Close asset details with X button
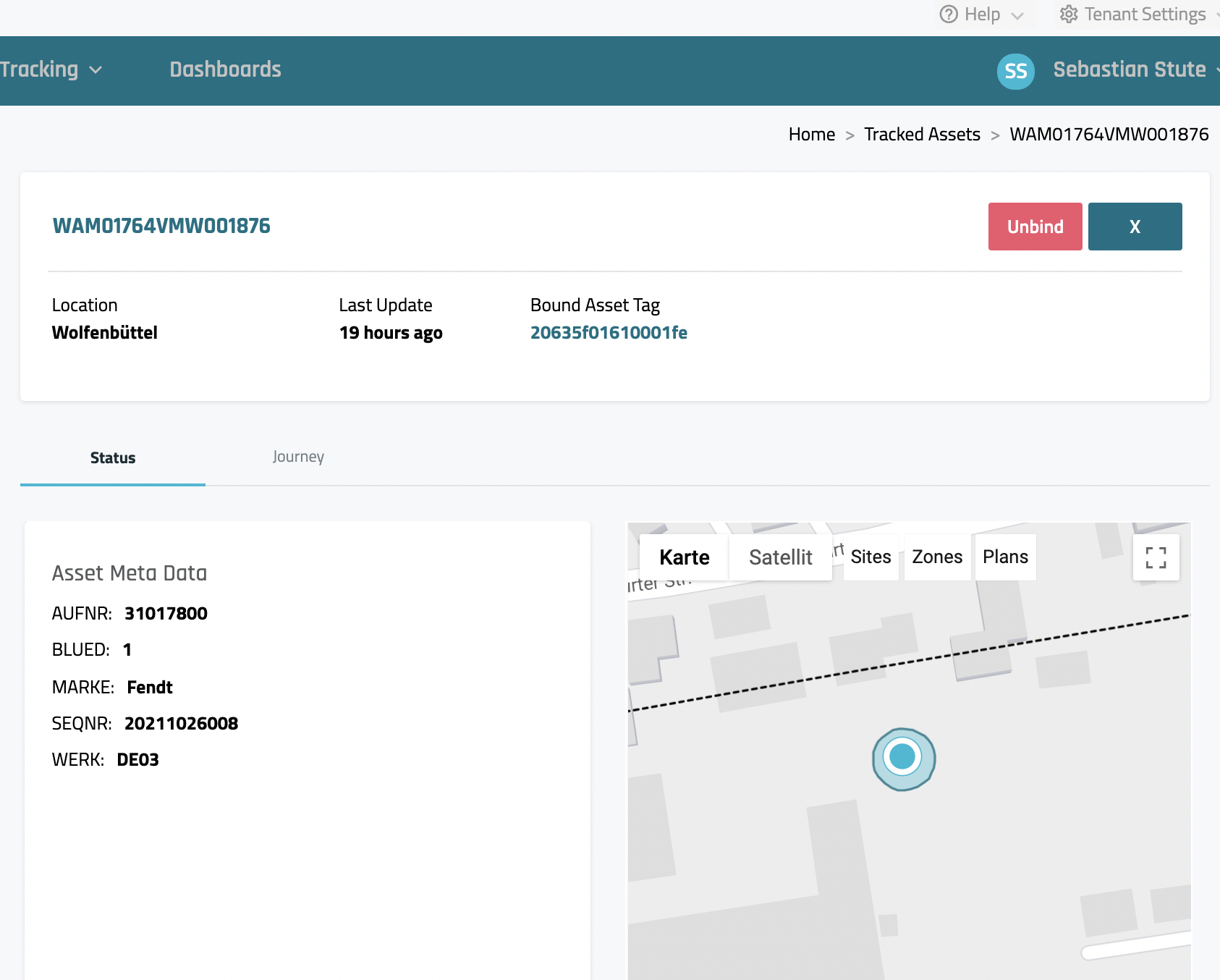This screenshot has width=1220, height=980. (1134, 227)
